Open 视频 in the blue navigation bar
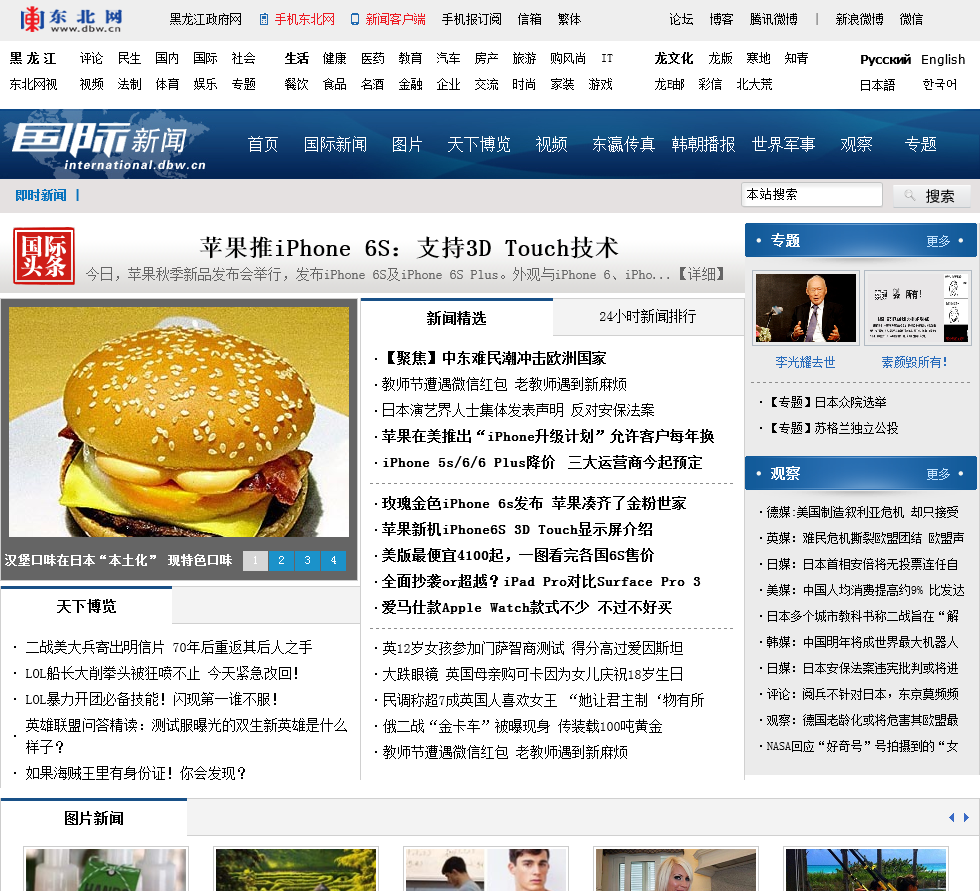 551,145
